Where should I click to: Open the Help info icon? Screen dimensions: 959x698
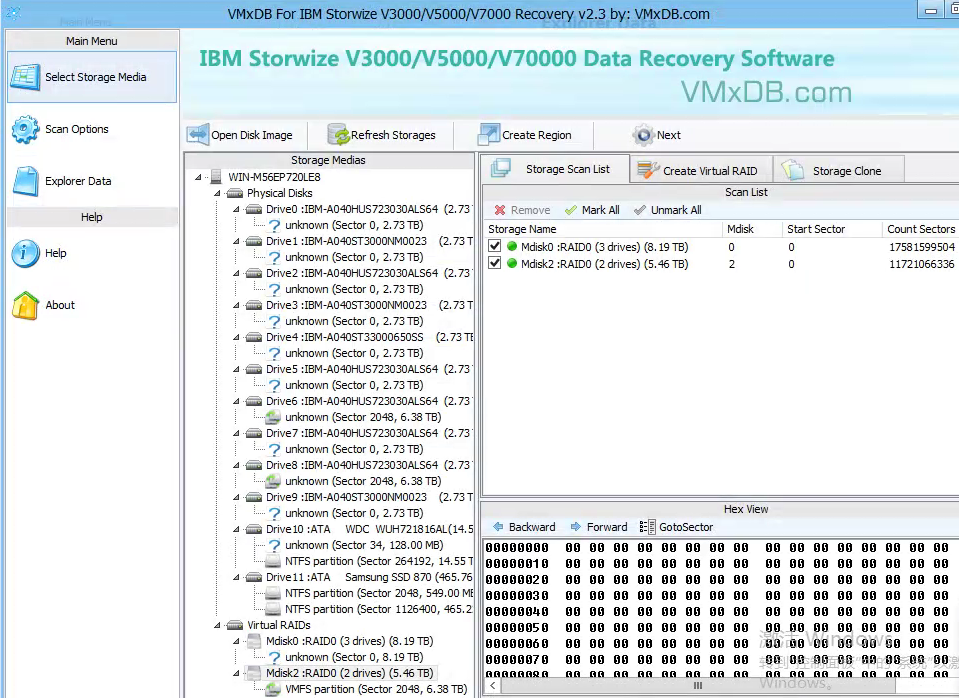[26, 253]
